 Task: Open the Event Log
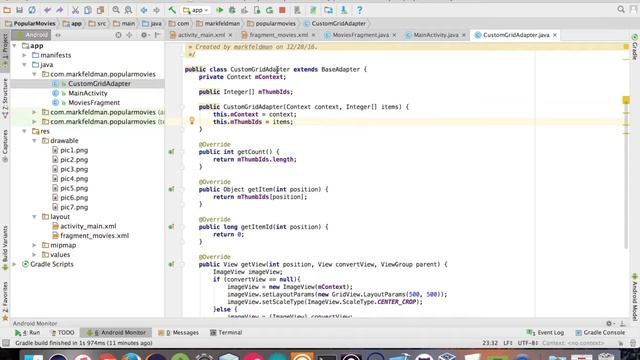tap(545, 333)
